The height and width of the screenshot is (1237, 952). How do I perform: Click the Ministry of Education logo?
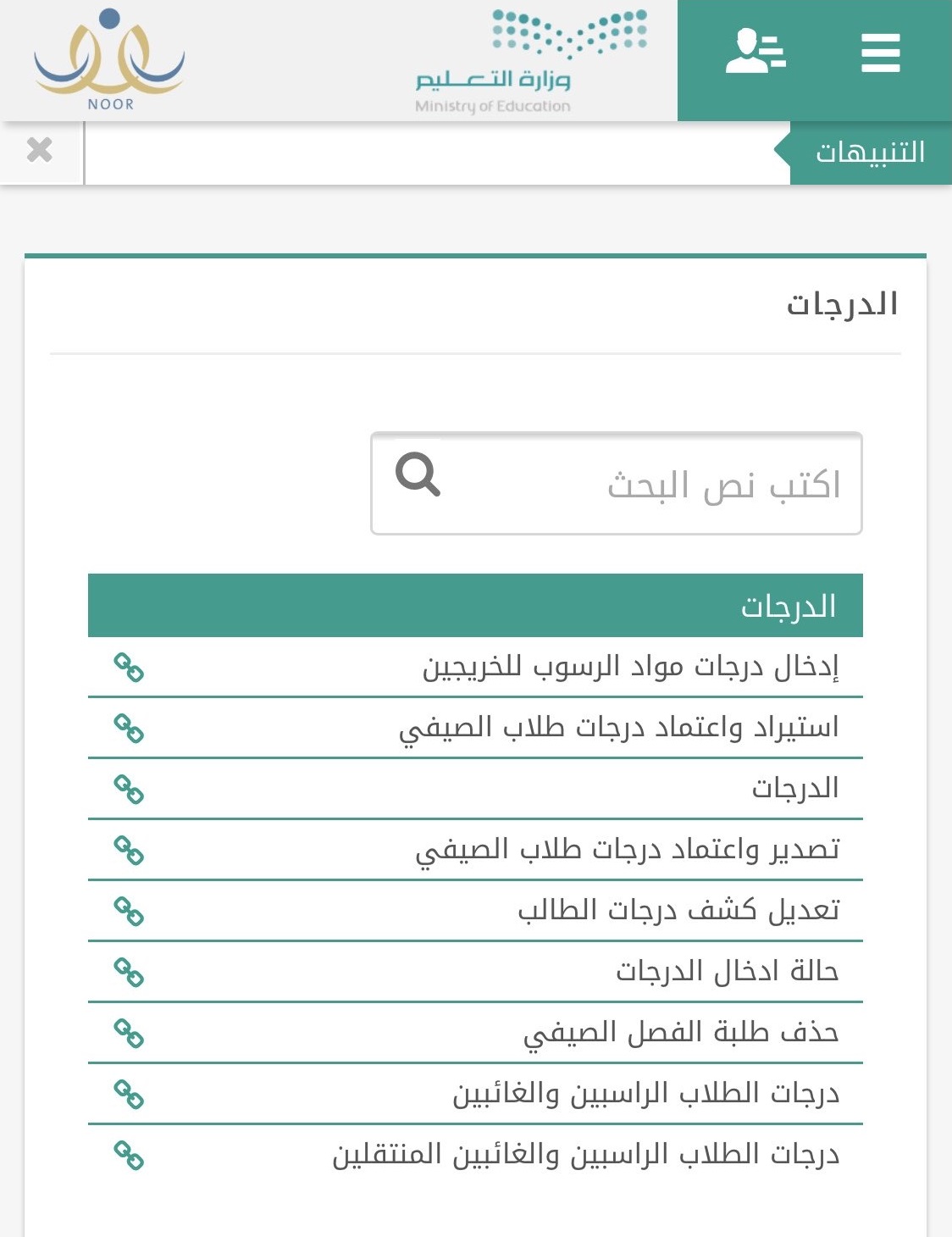(532, 62)
